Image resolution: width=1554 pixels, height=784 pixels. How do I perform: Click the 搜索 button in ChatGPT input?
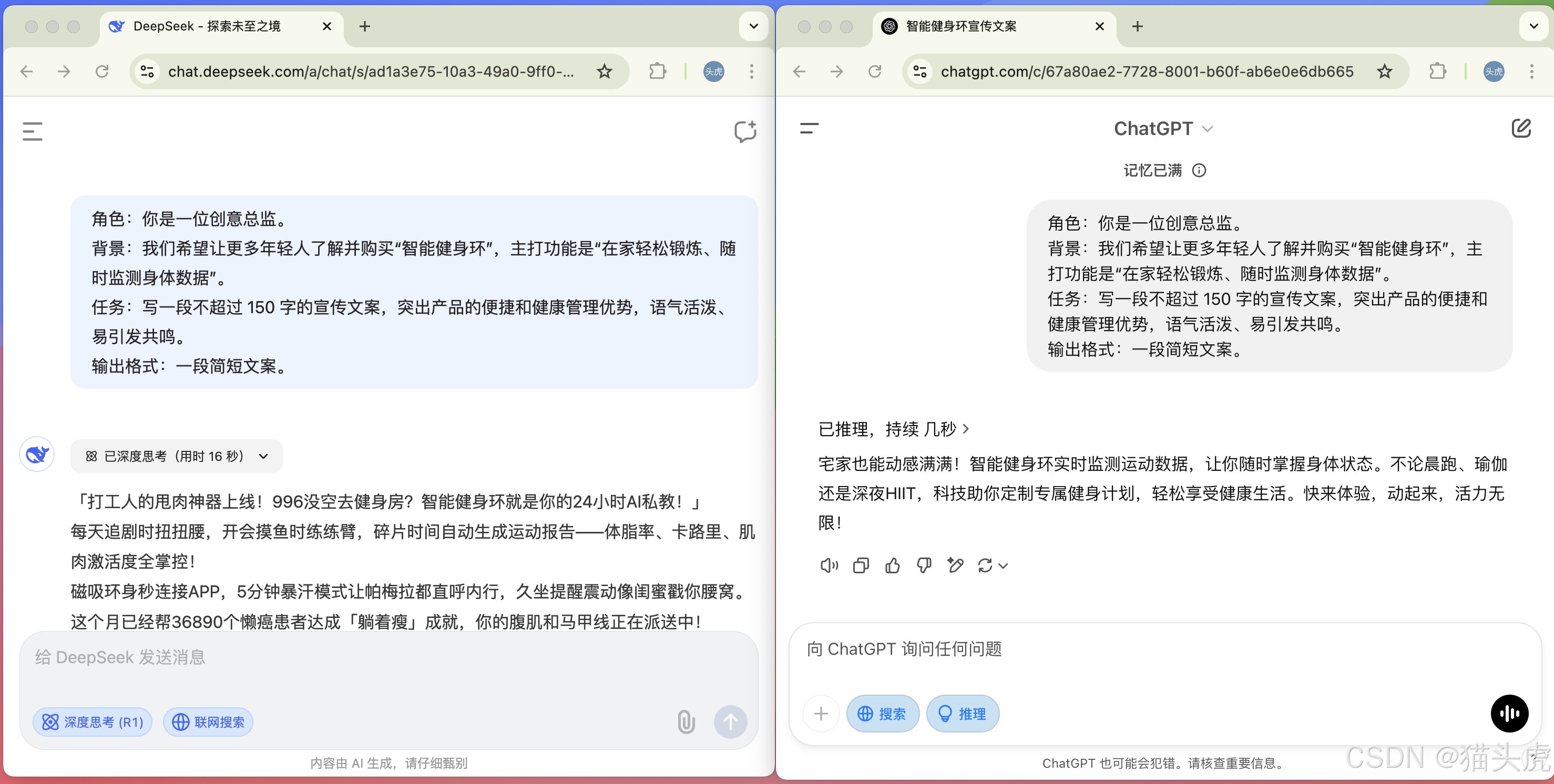[883, 714]
